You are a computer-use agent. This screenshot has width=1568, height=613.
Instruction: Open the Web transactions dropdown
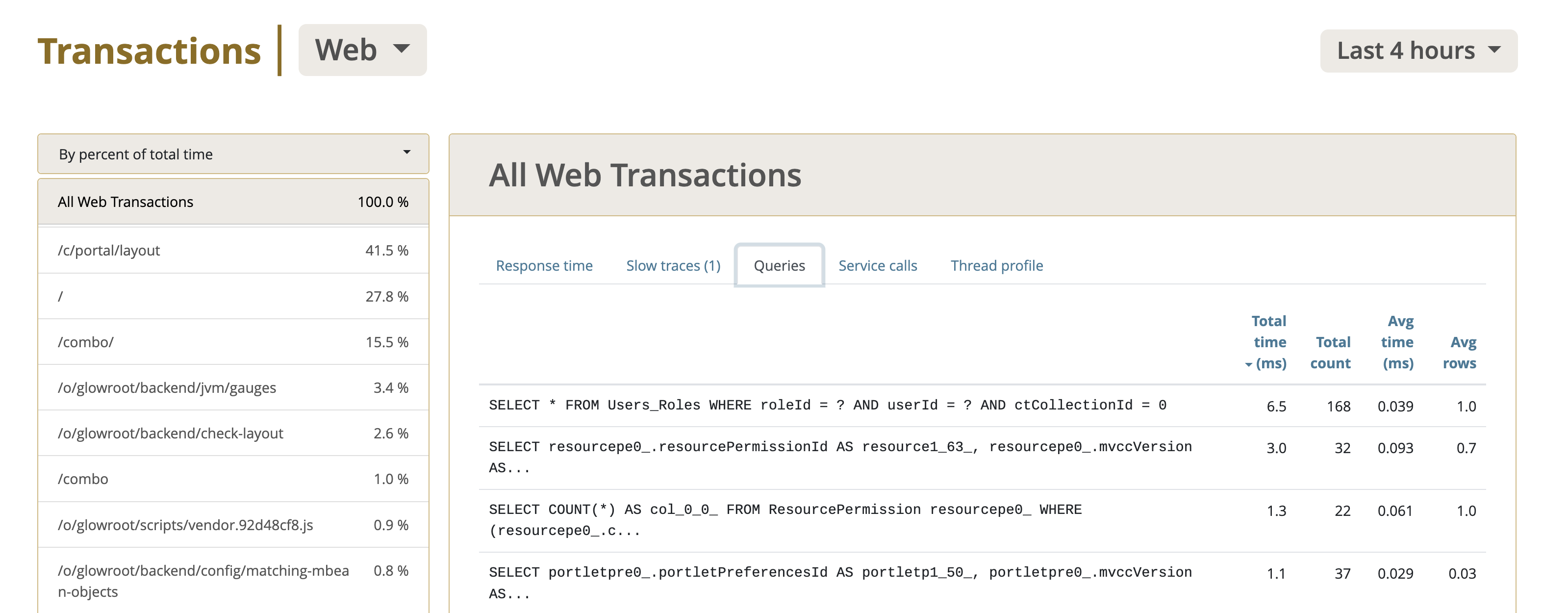363,49
